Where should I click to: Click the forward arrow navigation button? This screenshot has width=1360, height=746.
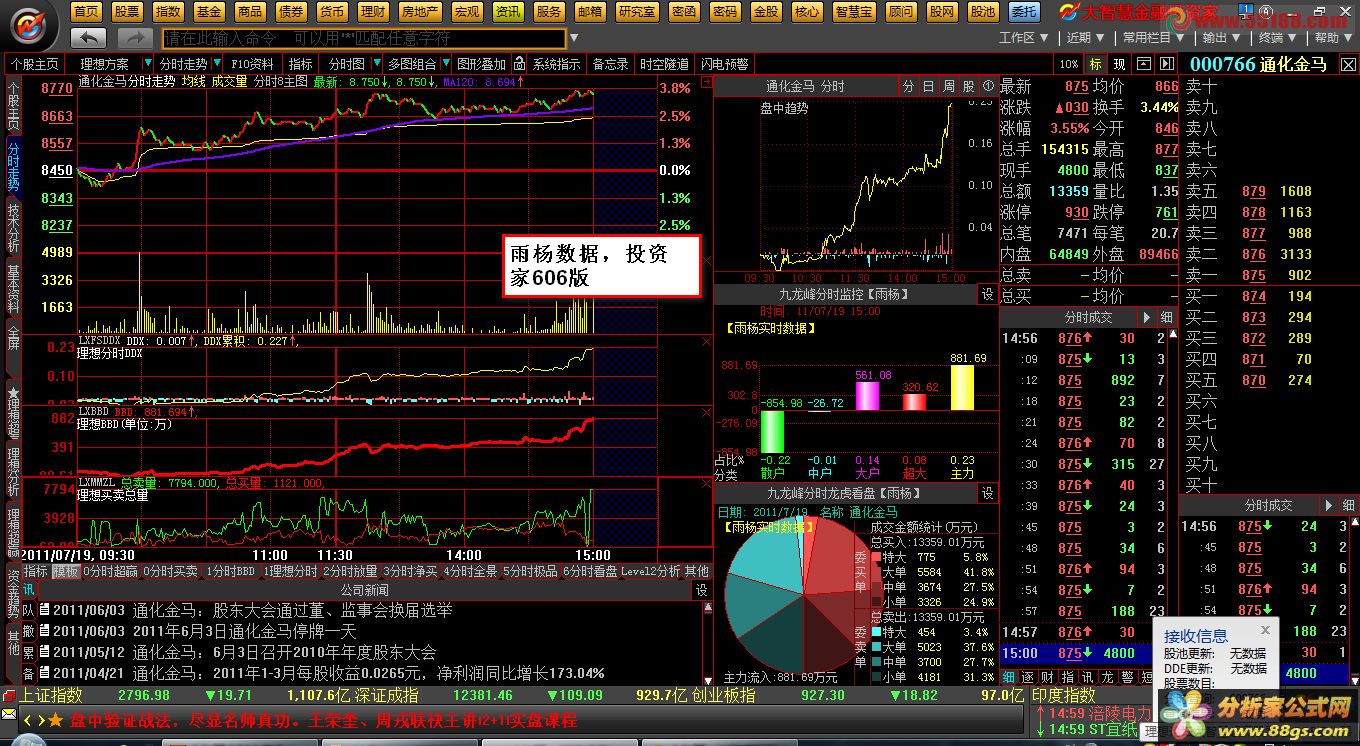tap(135, 38)
